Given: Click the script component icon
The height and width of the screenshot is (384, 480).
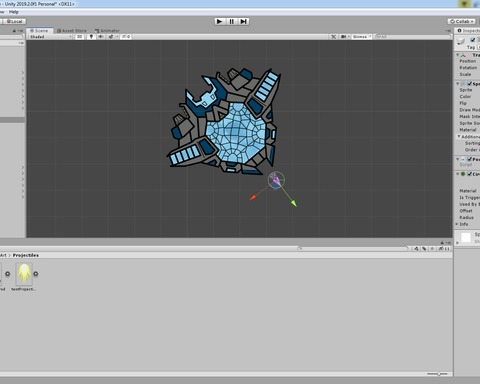Looking at the screenshot, I should (463, 159).
